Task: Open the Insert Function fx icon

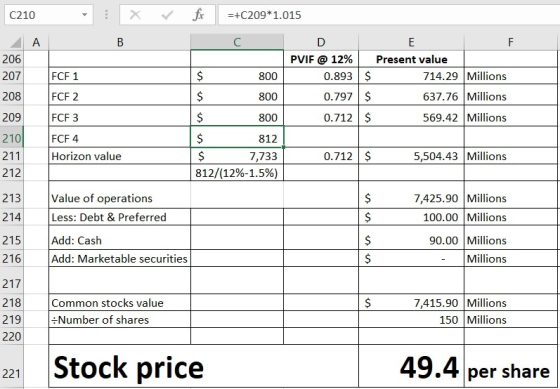Action: tap(198, 15)
